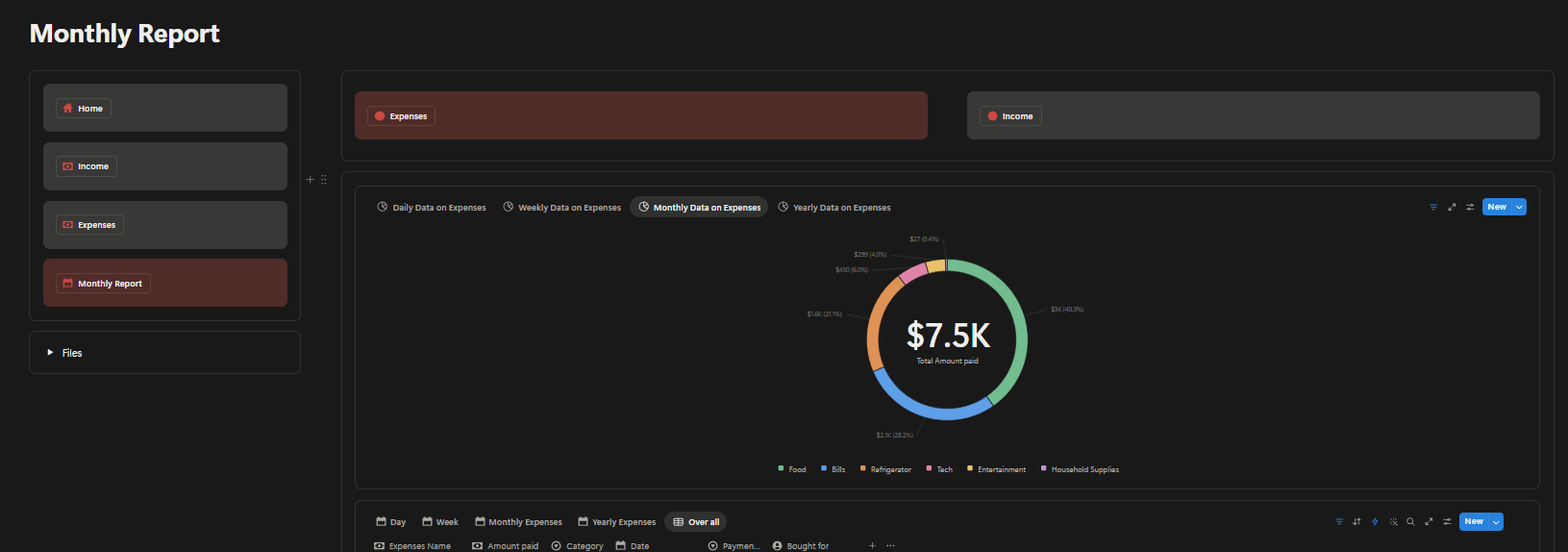Select the Yearly Expenses table tab

[616, 522]
